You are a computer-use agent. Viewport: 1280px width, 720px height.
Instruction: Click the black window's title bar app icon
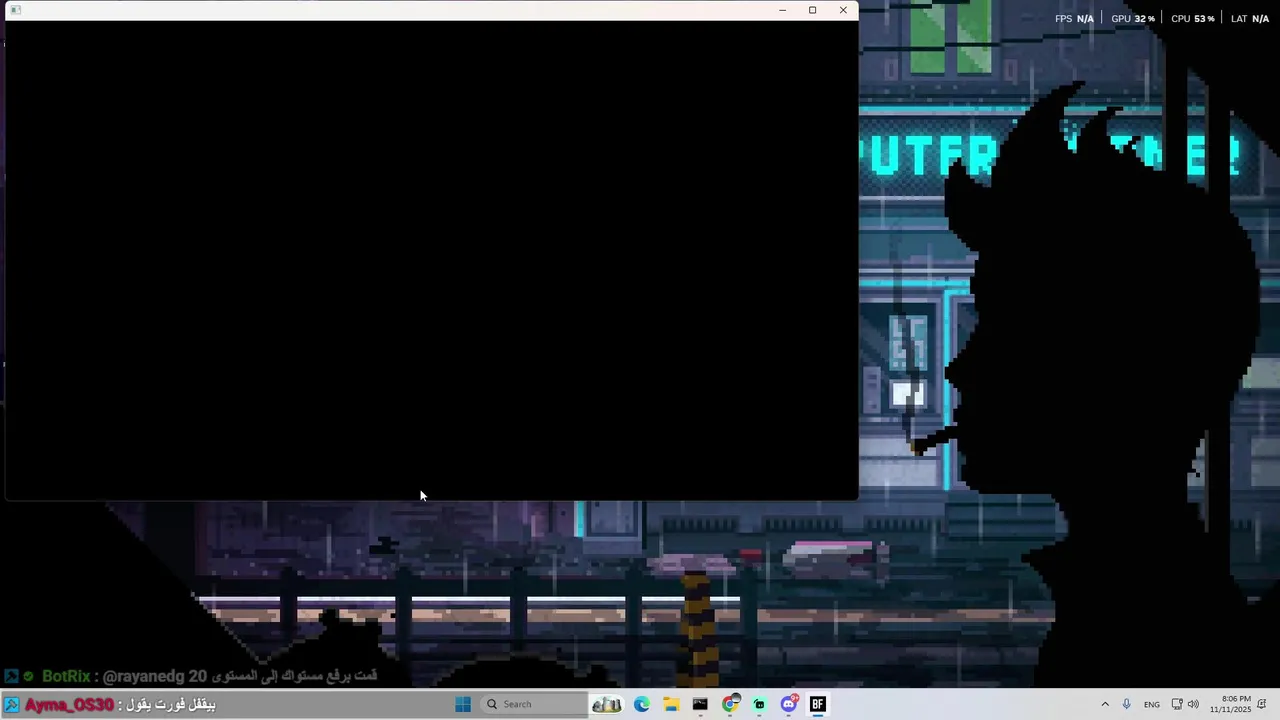pos(15,10)
